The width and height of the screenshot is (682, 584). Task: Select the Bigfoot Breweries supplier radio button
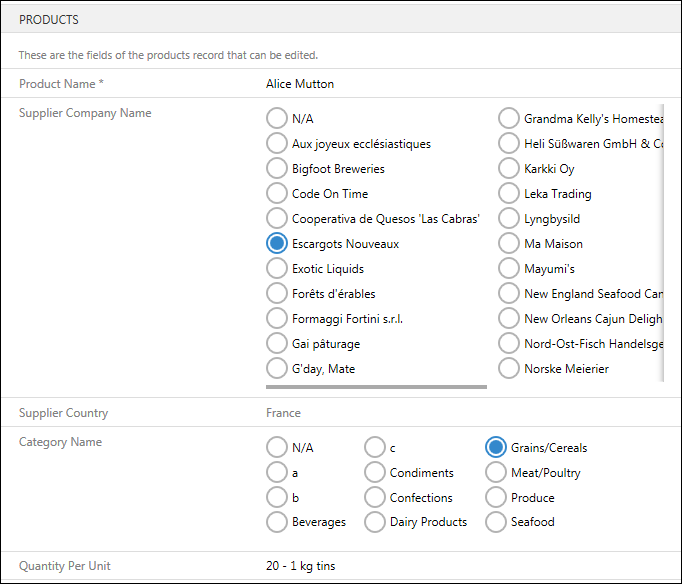pos(277,169)
